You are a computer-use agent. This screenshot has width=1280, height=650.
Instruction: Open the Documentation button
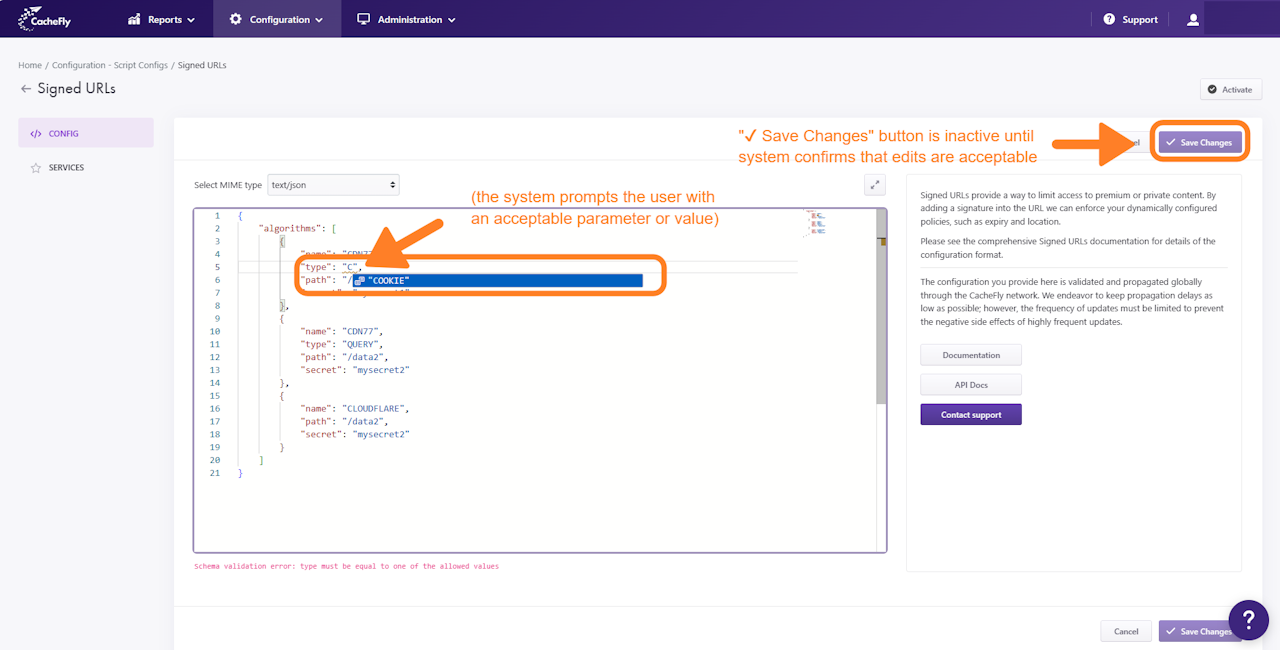pyautogui.click(x=971, y=355)
